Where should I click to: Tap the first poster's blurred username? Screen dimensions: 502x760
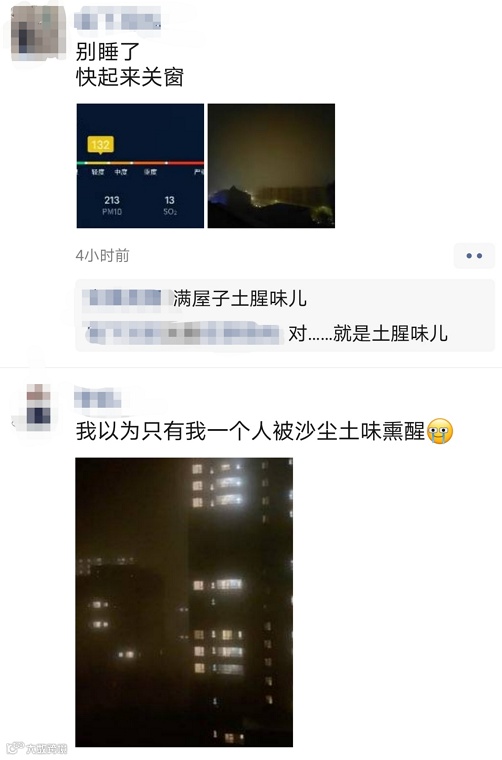click(x=117, y=20)
